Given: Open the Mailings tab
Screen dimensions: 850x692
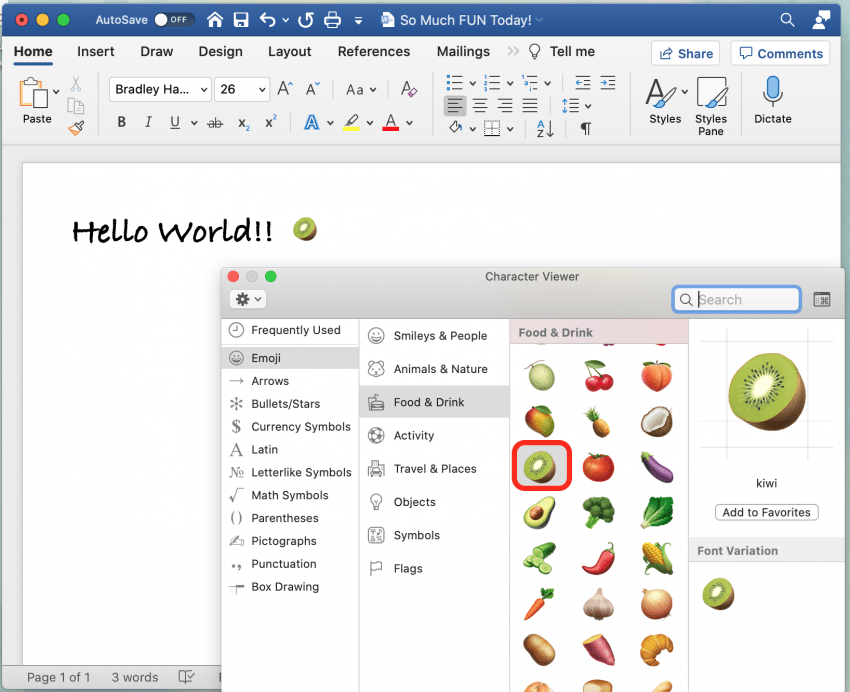Looking at the screenshot, I should pos(463,51).
